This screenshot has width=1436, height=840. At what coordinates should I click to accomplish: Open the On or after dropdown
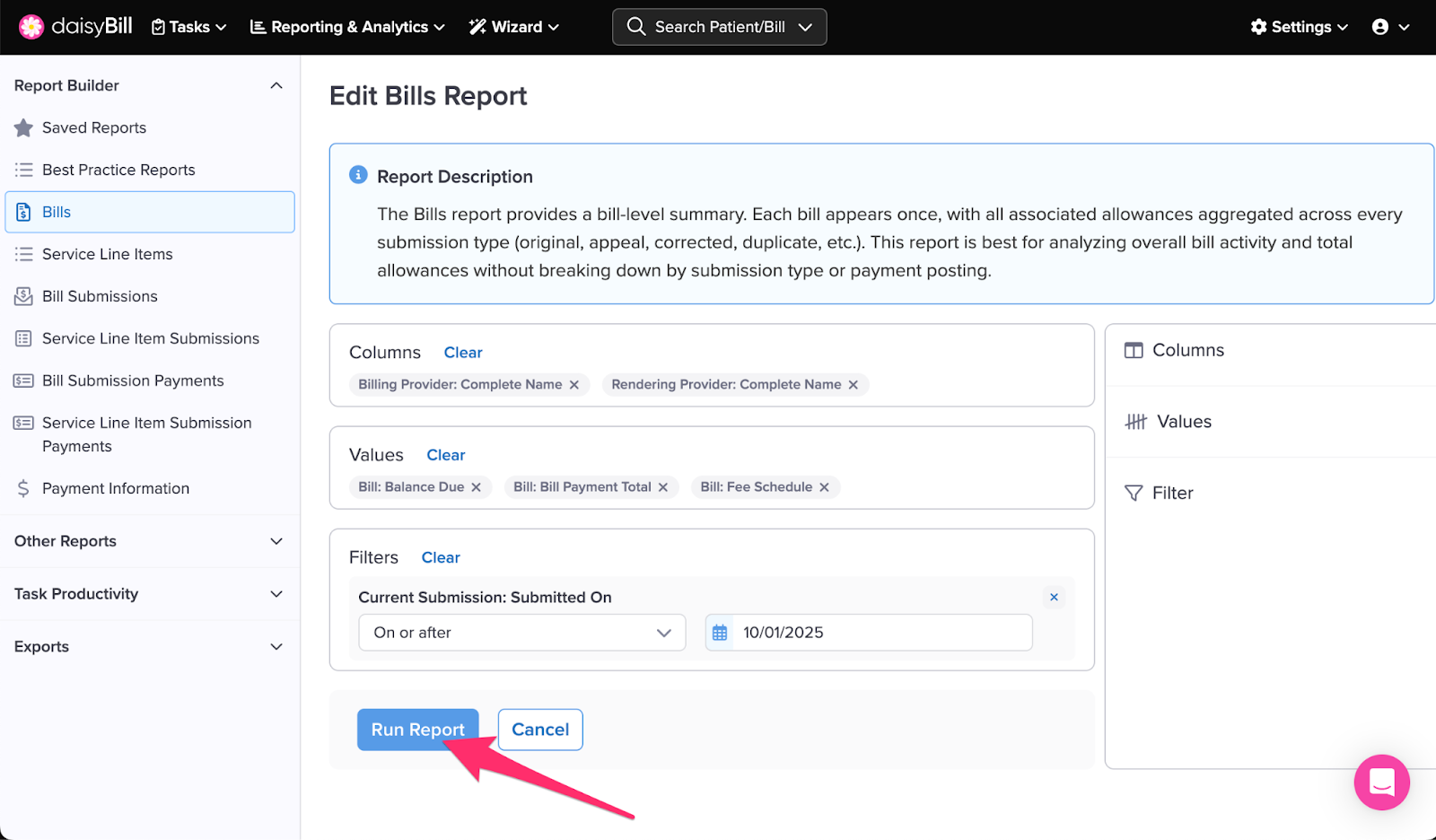(x=521, y=633)
